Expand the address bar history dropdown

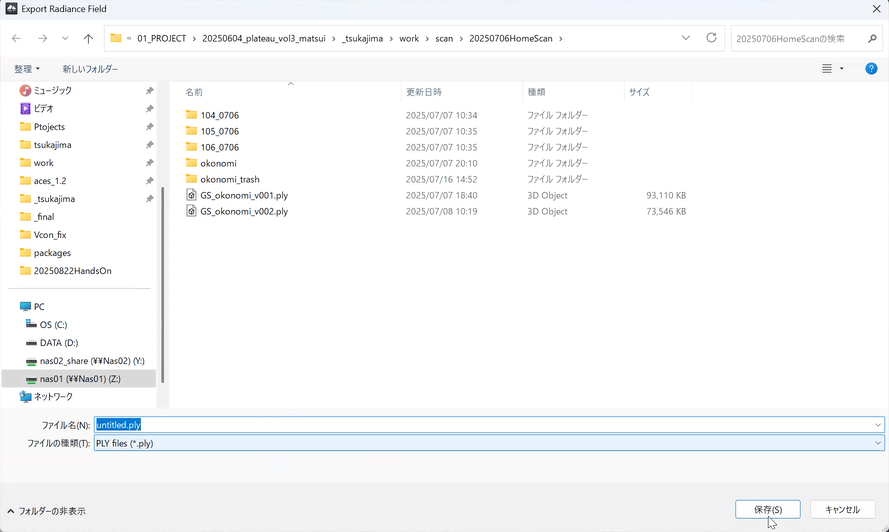point(685,38)
